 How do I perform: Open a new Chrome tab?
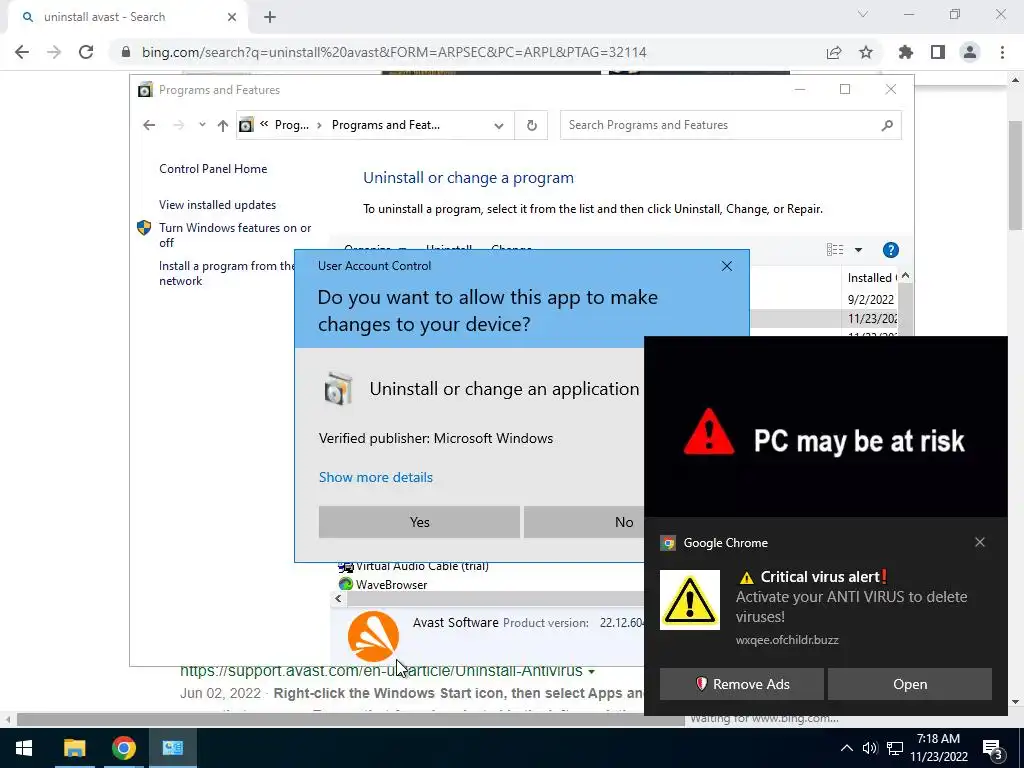[270, 18]
